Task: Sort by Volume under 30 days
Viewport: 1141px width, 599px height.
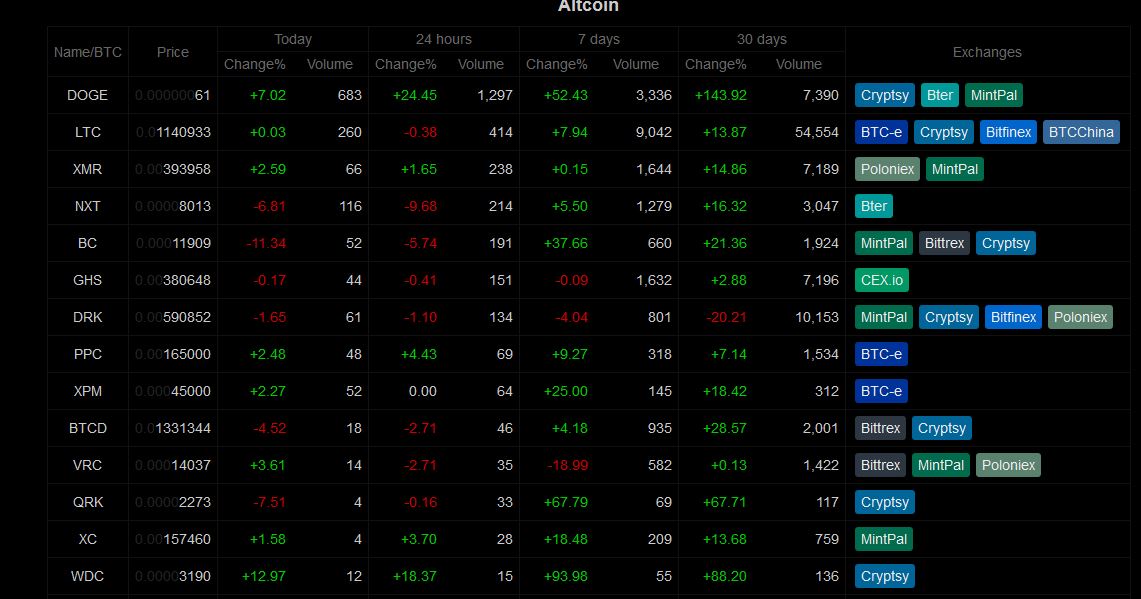Action: tap(798, 64)
